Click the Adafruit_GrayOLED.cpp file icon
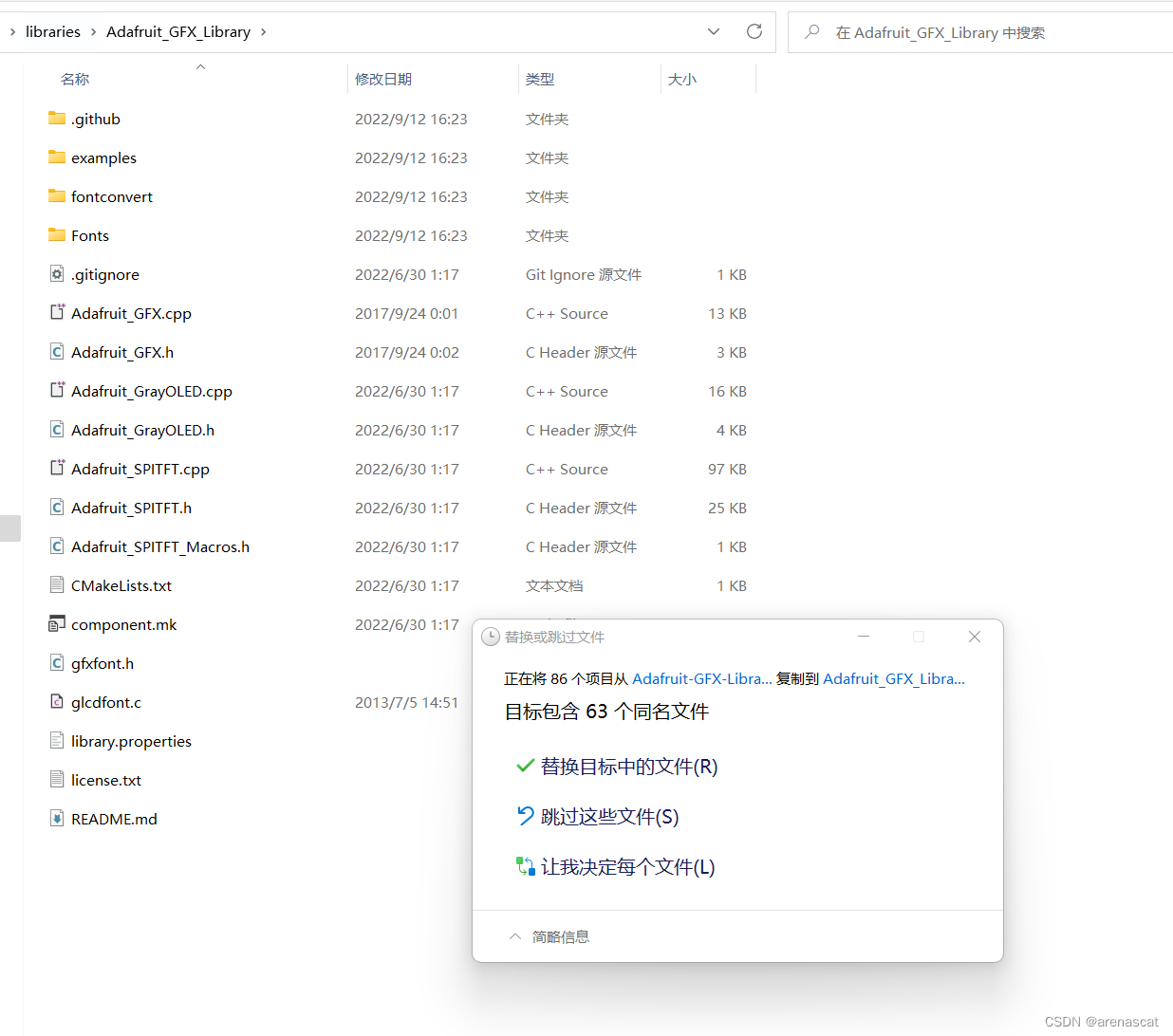 (57, 391)
